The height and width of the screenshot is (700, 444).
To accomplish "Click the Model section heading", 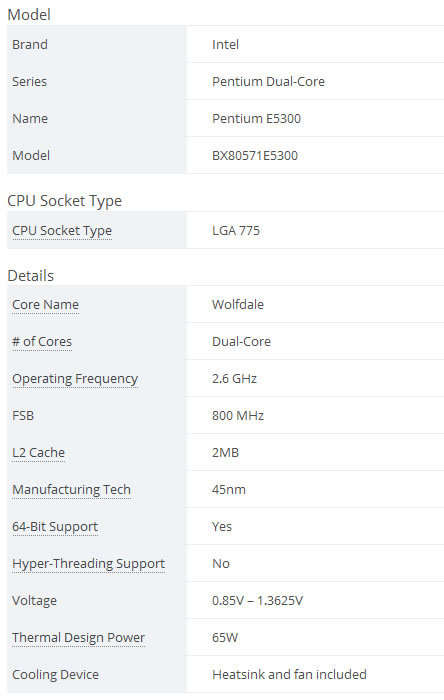I will [29, 15].
